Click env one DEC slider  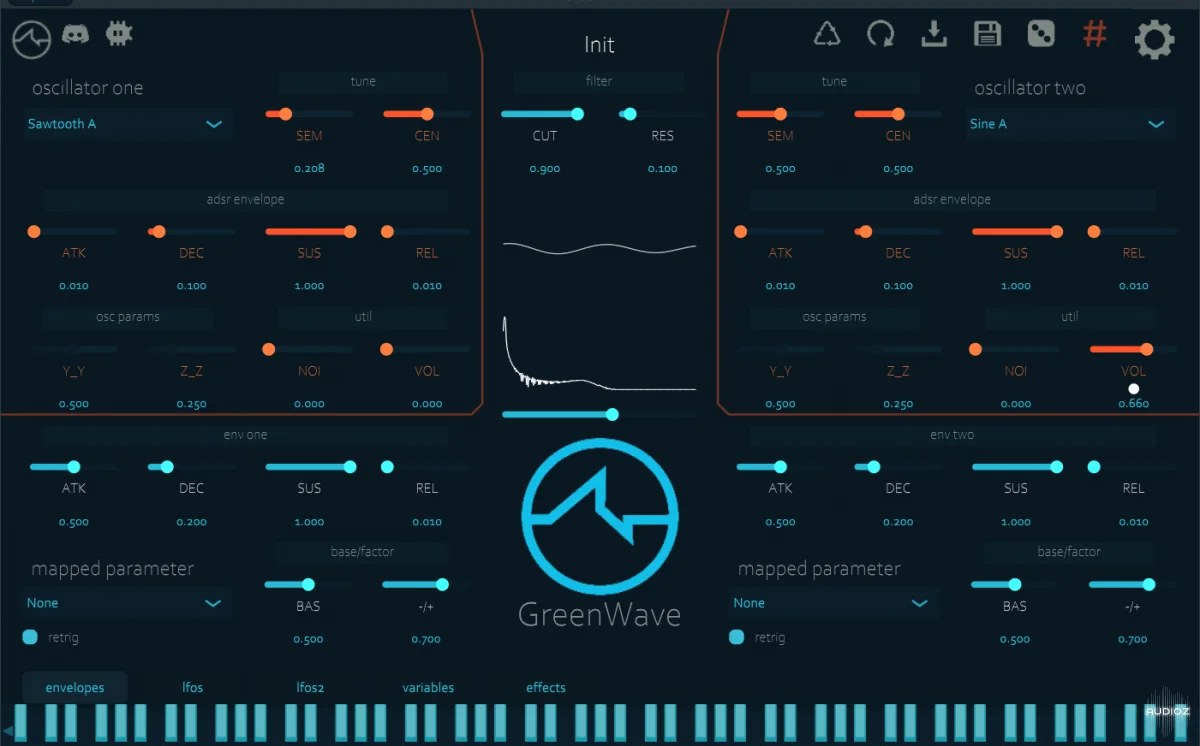[x=191, y=467]
